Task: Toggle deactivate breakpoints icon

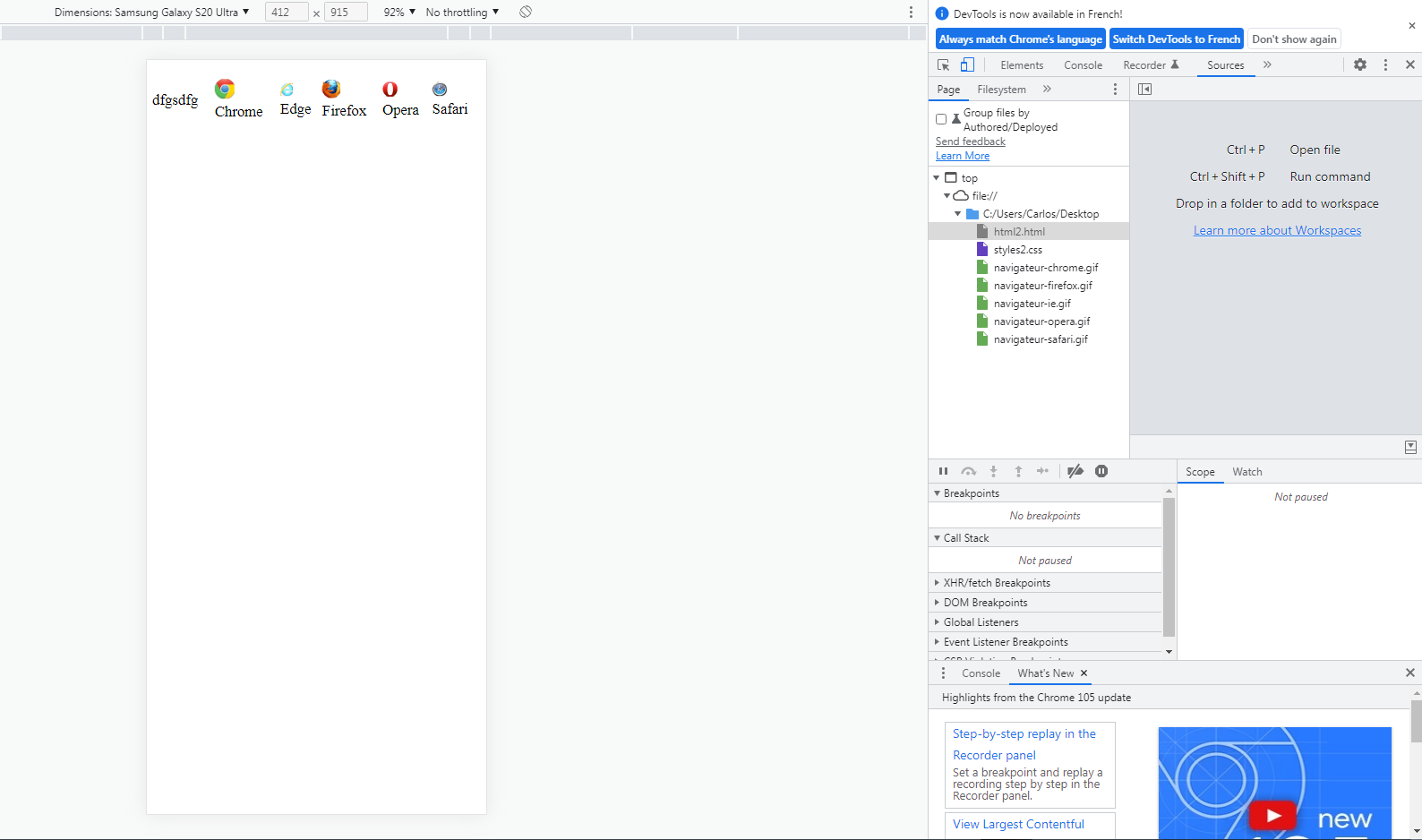Action: [x=1075, y=471]
